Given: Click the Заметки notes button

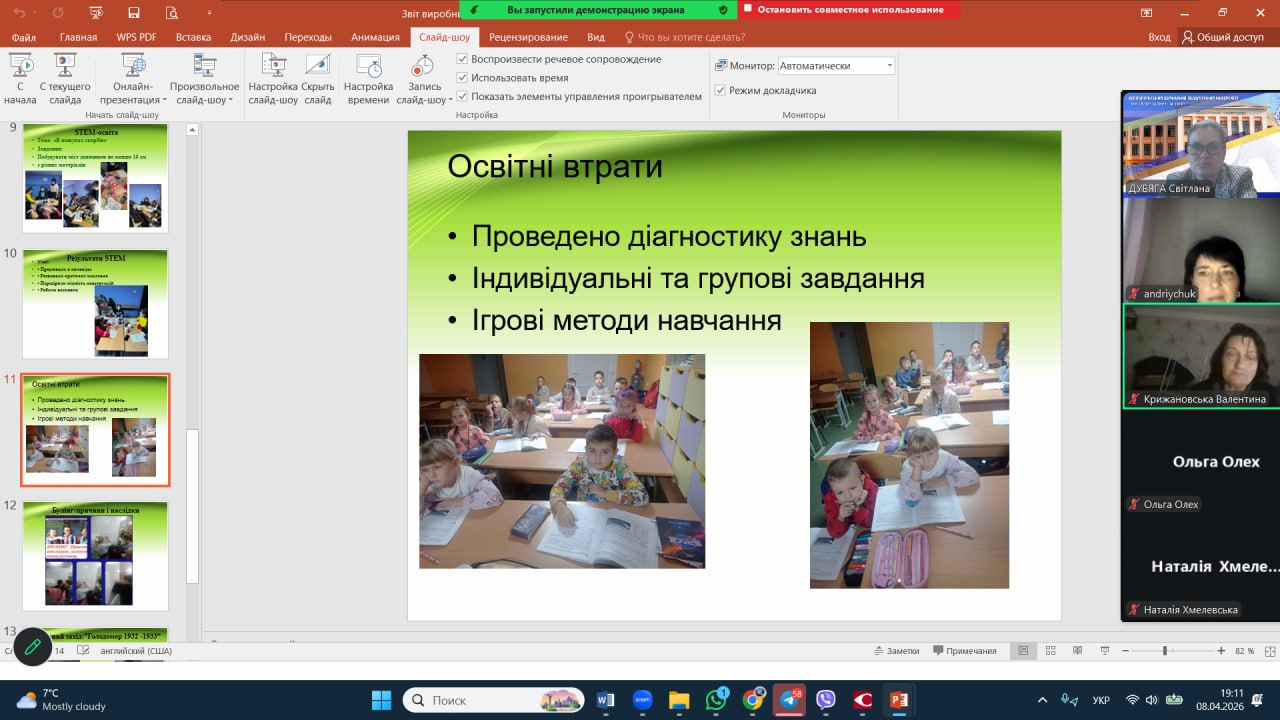Looking at the screenshot, I should pyautogui.click(x=895, y=651).
